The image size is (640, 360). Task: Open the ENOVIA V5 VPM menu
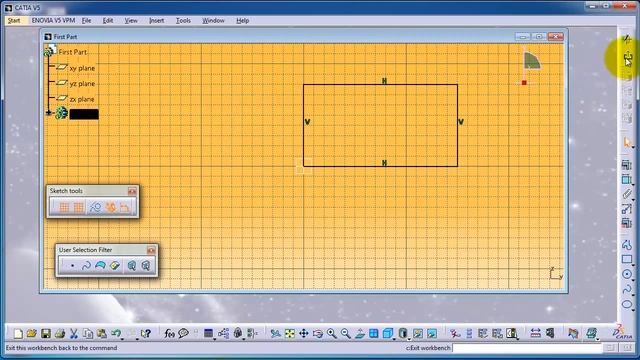pyautogui.click(x=53, y=20)
